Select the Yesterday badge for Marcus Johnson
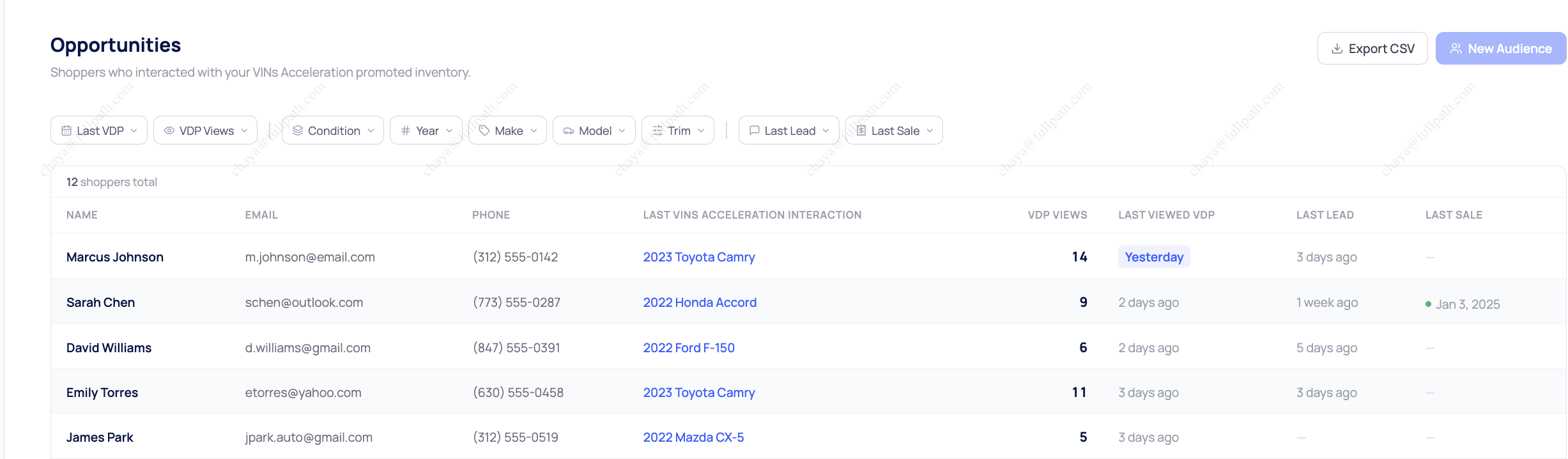 click(1153, 257)
